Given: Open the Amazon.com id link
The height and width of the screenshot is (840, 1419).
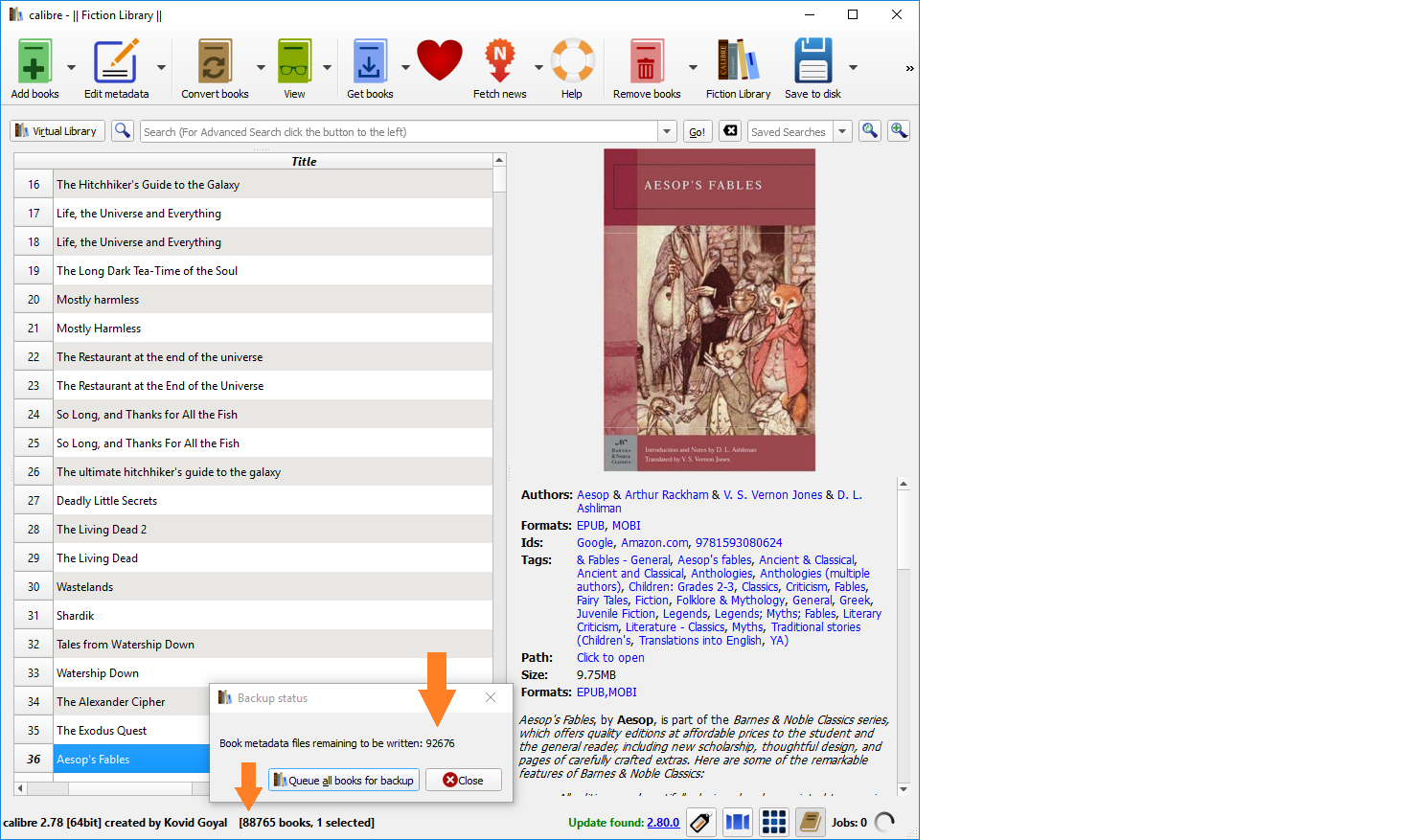Looking at the screenshot, I should pyautogui.click(x=654, y=543).
